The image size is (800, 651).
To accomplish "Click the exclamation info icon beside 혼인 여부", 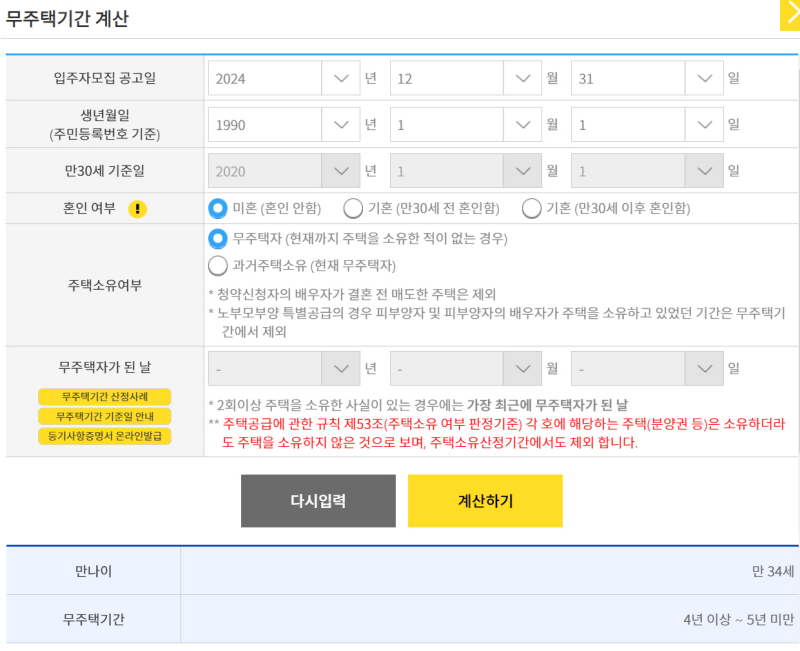I will [x=137, y=209].
